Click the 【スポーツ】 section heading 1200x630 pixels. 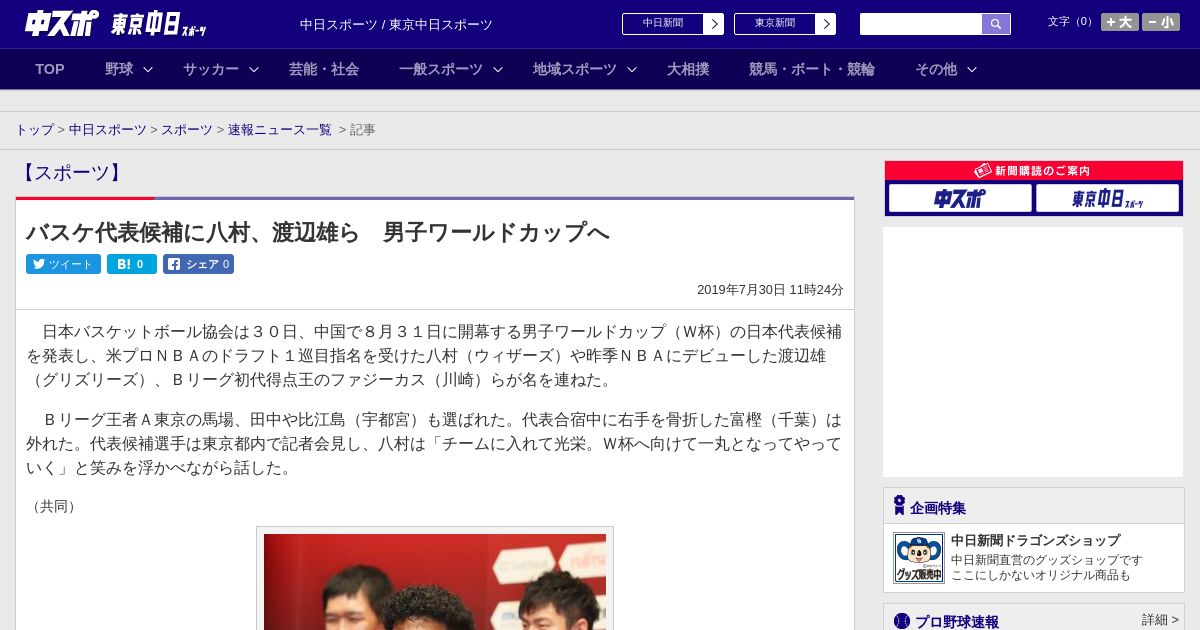[72, 172]
